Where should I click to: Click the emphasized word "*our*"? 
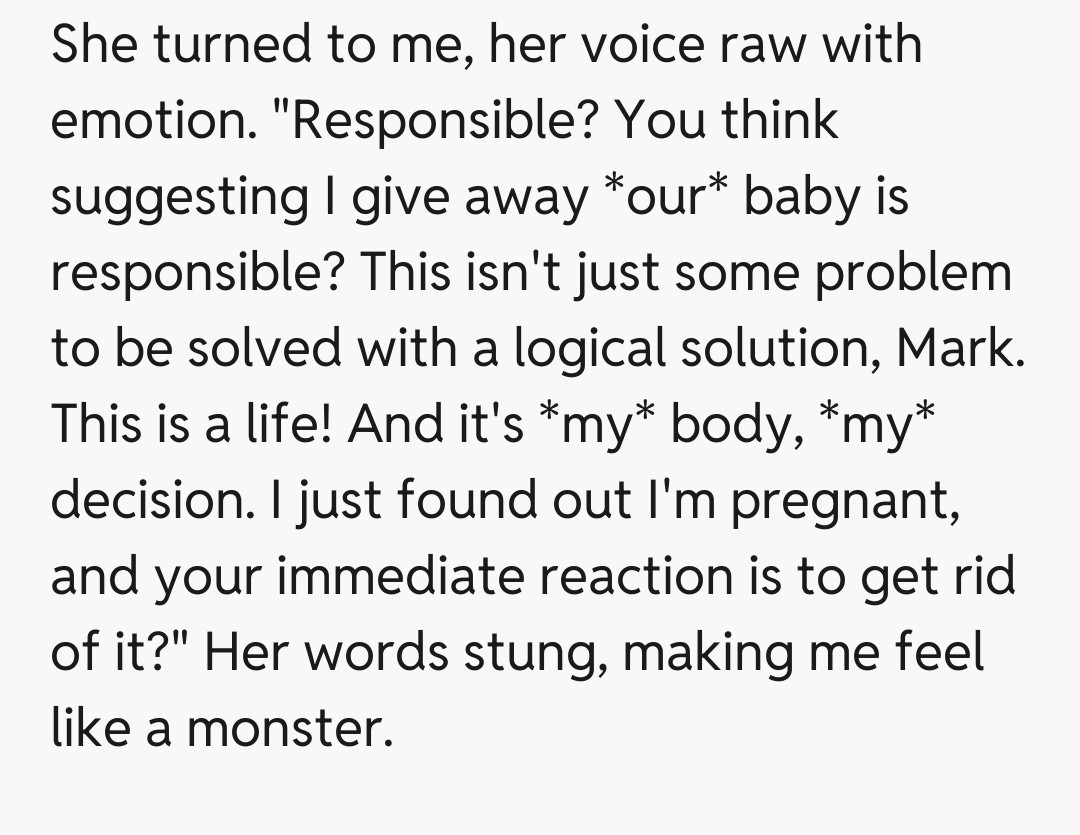coord(664,197)
